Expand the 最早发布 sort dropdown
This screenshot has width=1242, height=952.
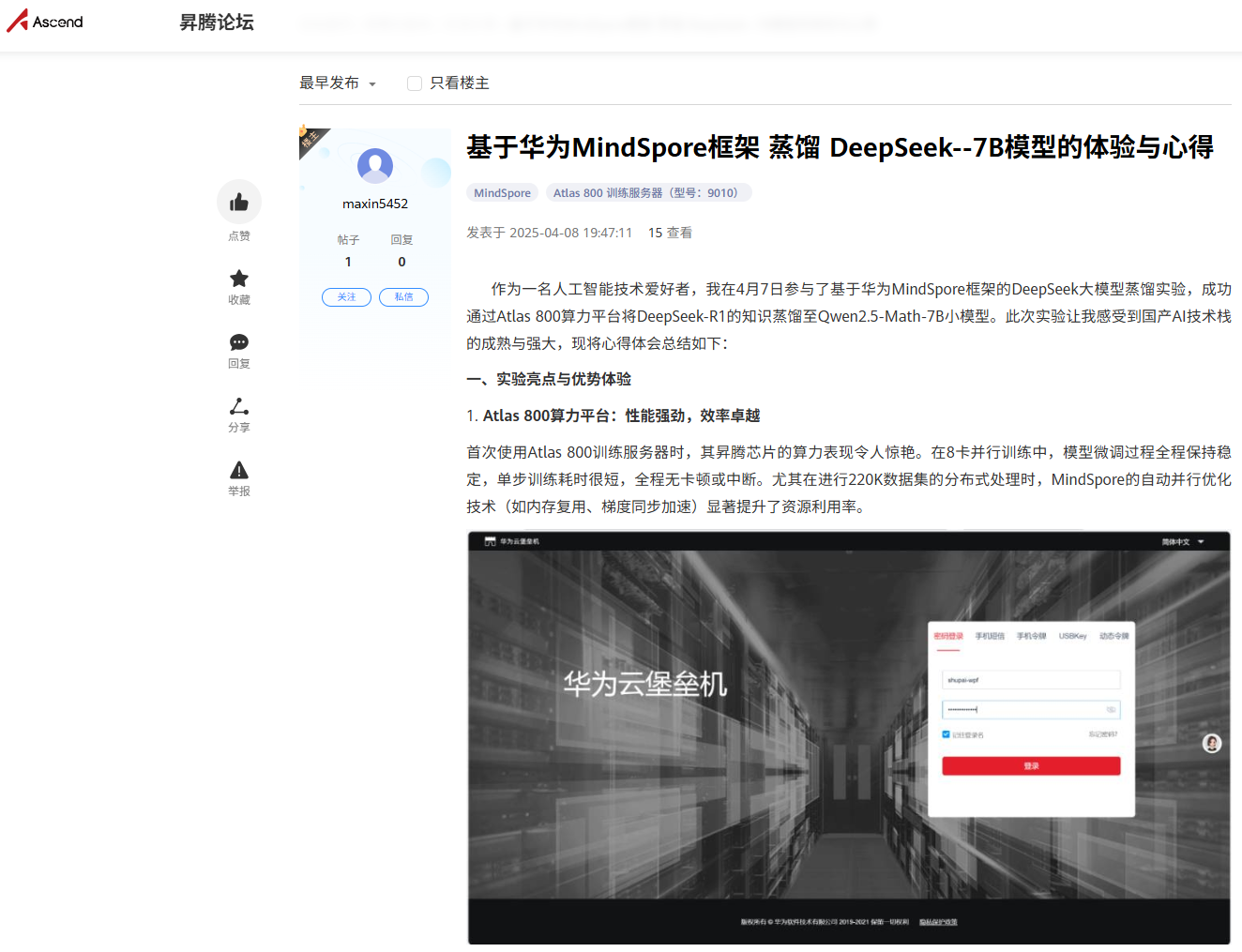click(338, 83)
